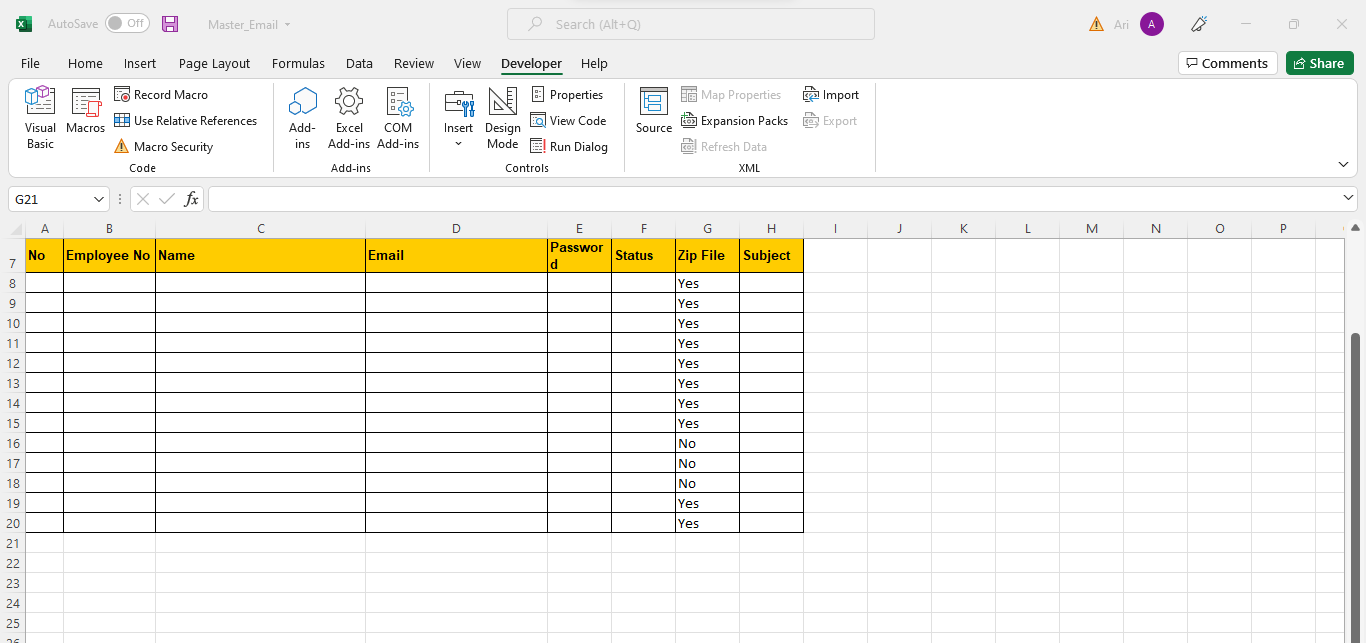Open the File menu

pyautogui.click(x=30, y=63)
